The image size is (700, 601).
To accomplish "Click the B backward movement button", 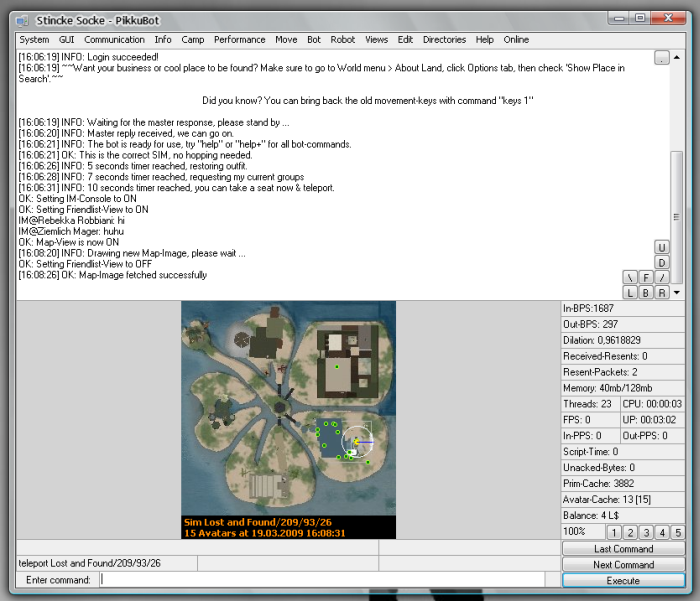I will coord(646,293).
